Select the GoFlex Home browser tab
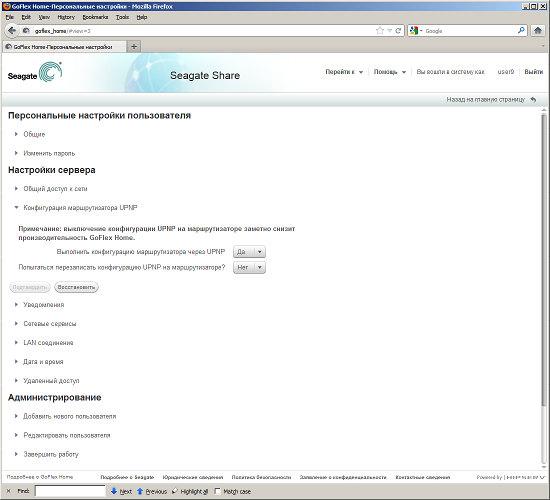Viewport: 550px width, 500px height. tap(64, 47)
